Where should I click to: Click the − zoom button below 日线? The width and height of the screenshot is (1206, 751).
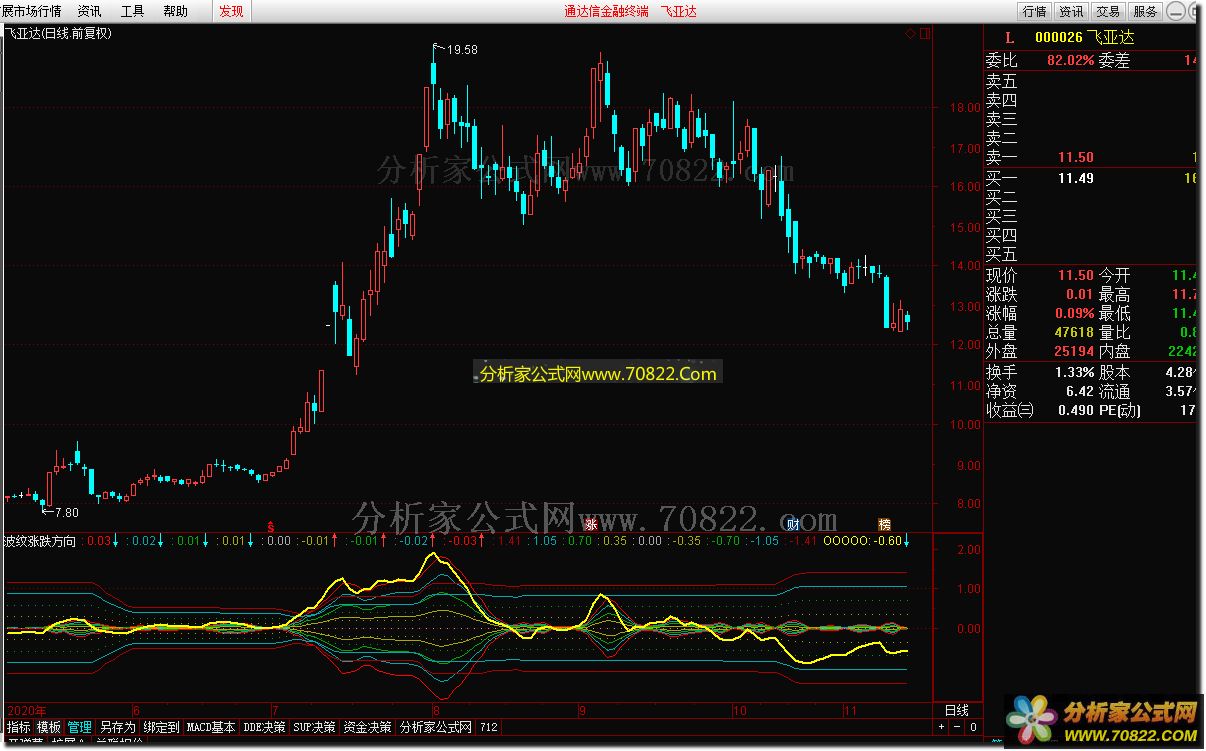point(958,727)
